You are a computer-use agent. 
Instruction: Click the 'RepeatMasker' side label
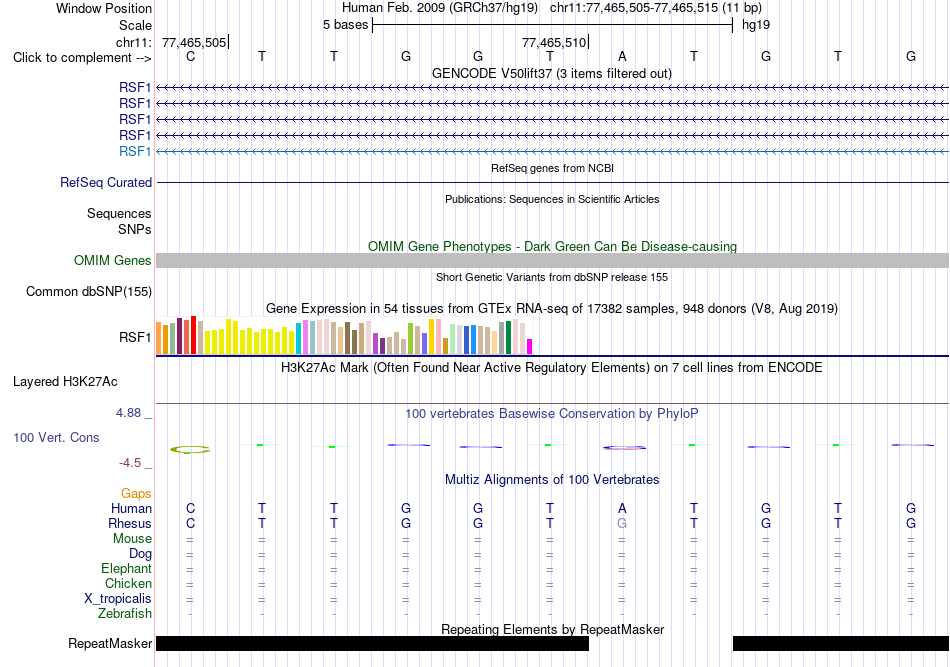tap(110, 643)
